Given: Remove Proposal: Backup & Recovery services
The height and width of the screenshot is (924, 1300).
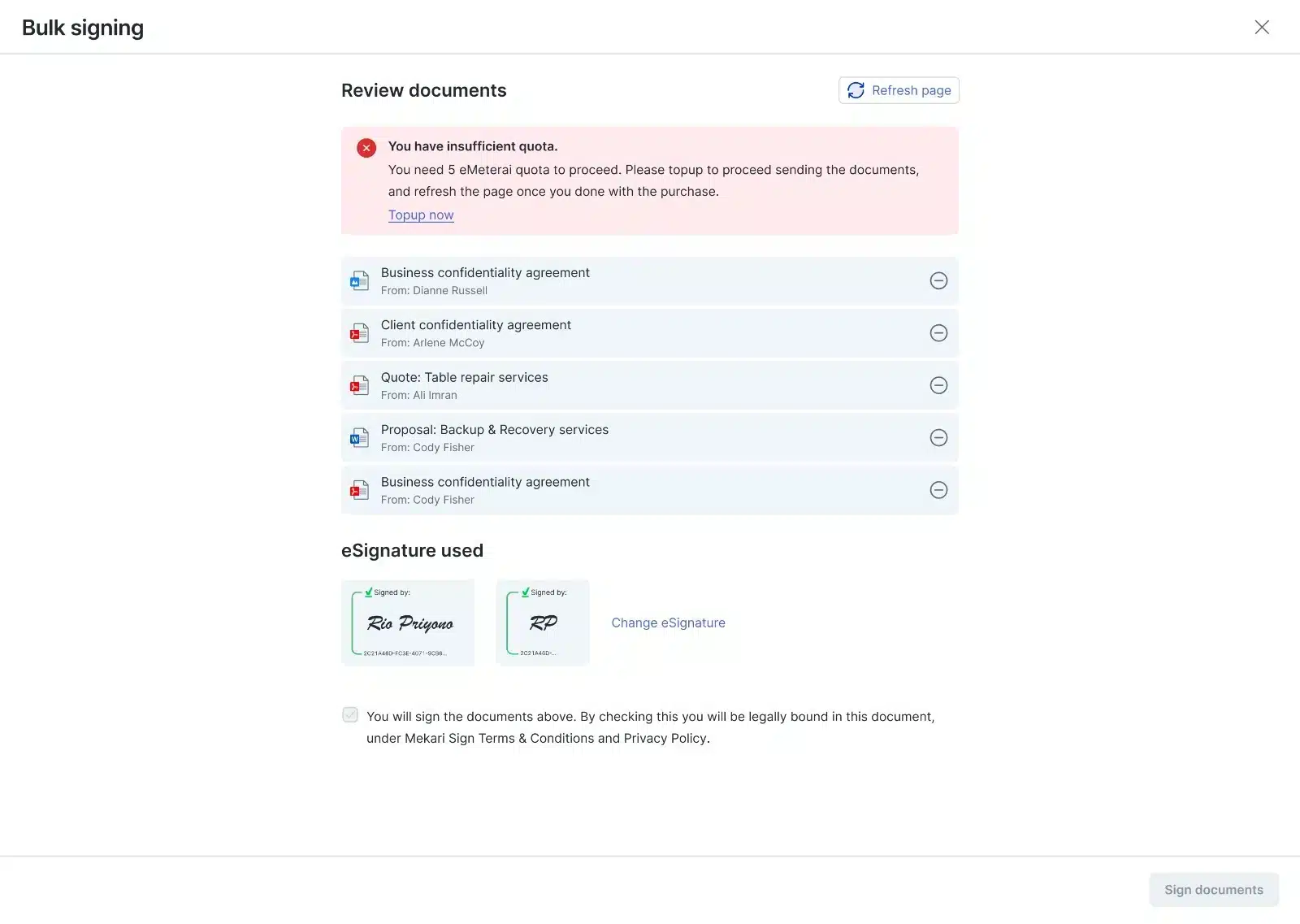Looking at the screenshot, I should click(x=938, y=438).
